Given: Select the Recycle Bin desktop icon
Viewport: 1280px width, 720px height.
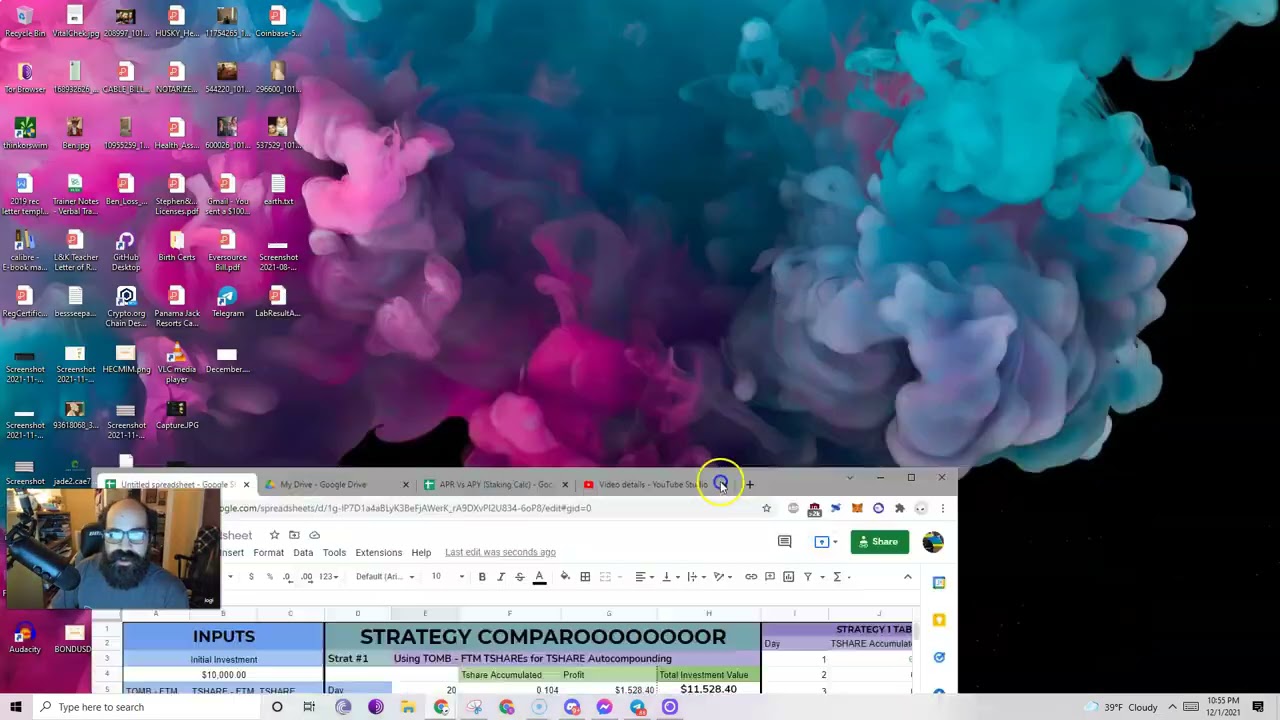Looking at the screenshot, I should coord(24,22).
